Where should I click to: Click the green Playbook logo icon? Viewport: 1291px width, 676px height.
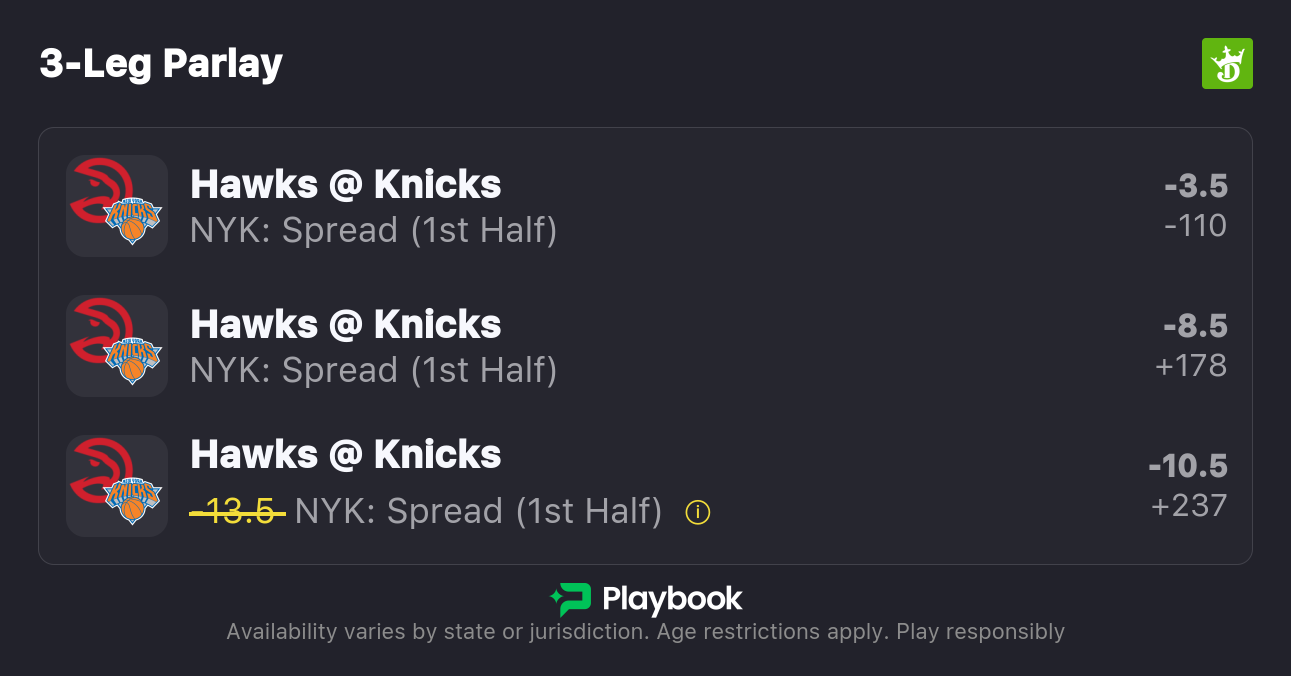click(570, 599)
